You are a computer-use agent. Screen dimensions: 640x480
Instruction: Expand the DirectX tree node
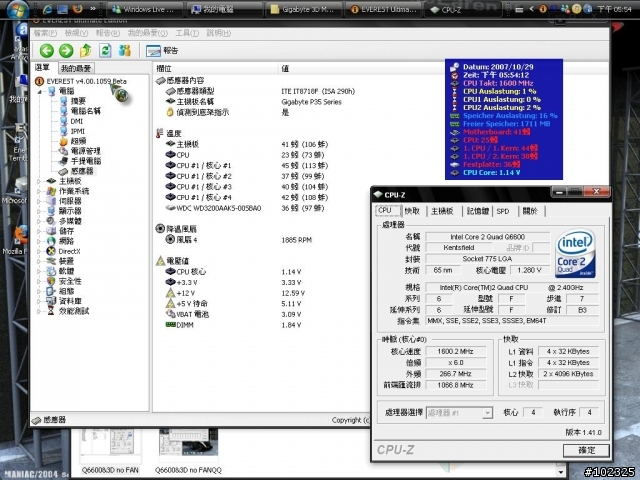point(40,251)
